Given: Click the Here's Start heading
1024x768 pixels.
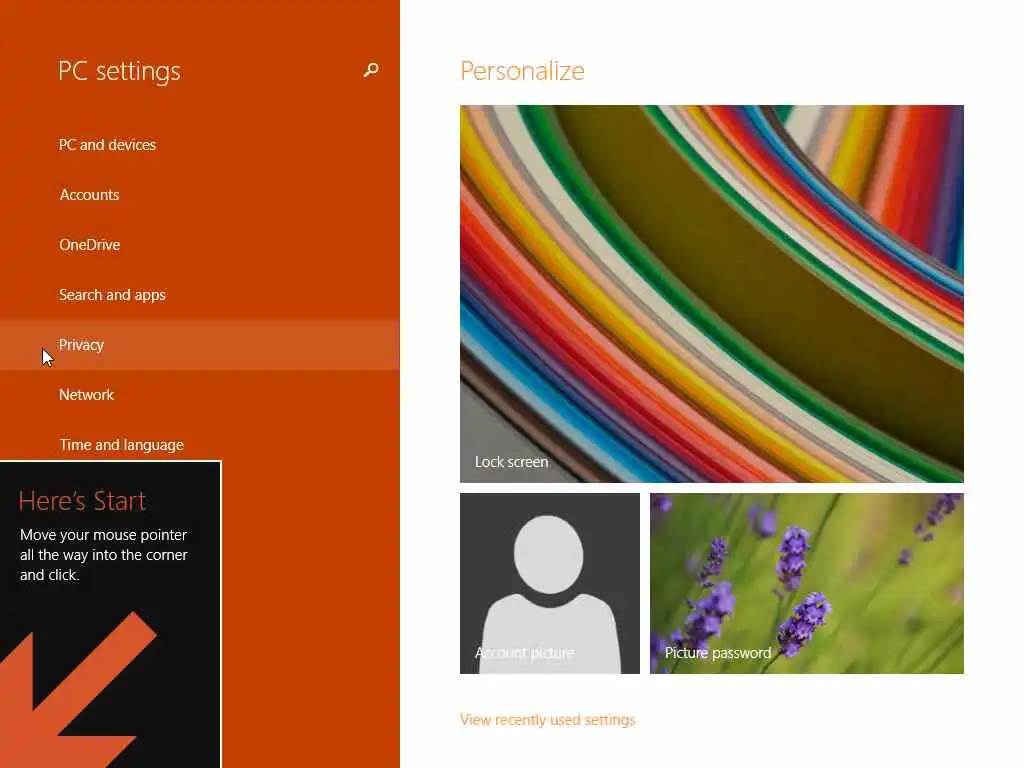Looking at the screenshot, I should [x=82, y=501].
